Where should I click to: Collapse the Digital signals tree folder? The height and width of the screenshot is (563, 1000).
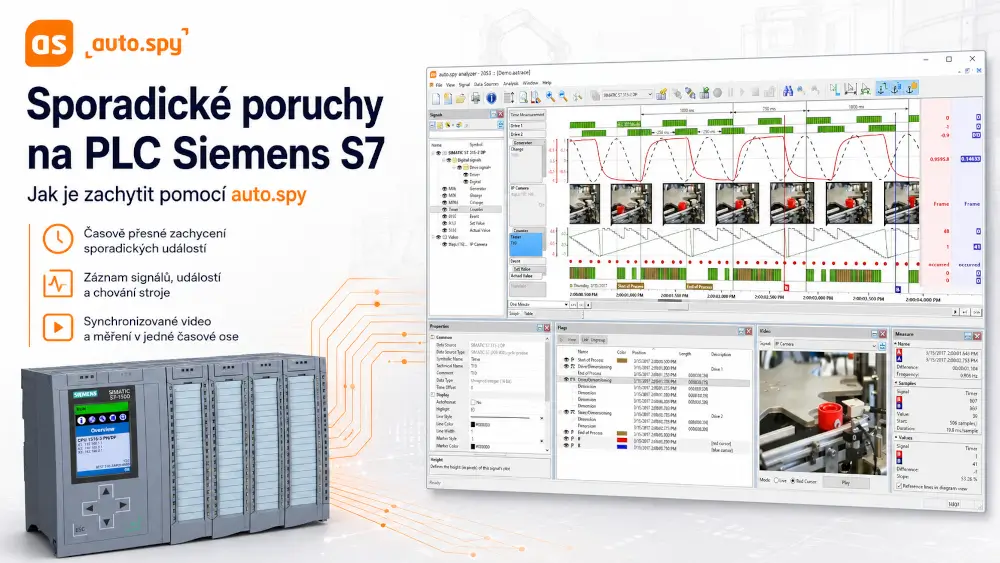coord(443,160)
